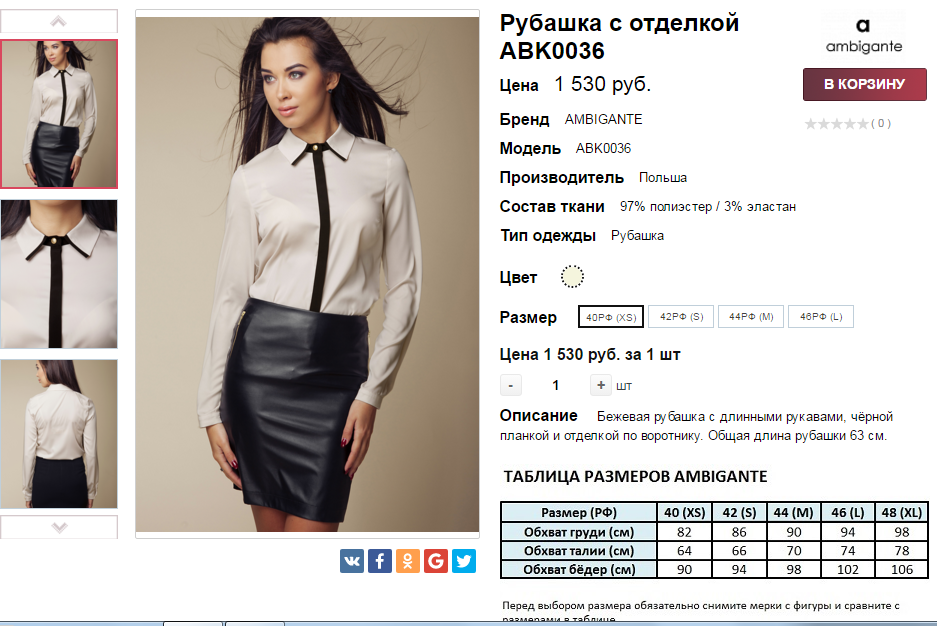Open the back view thumbnail
The width and height of the screenshot is (937, 626).
tap(59, 434)
